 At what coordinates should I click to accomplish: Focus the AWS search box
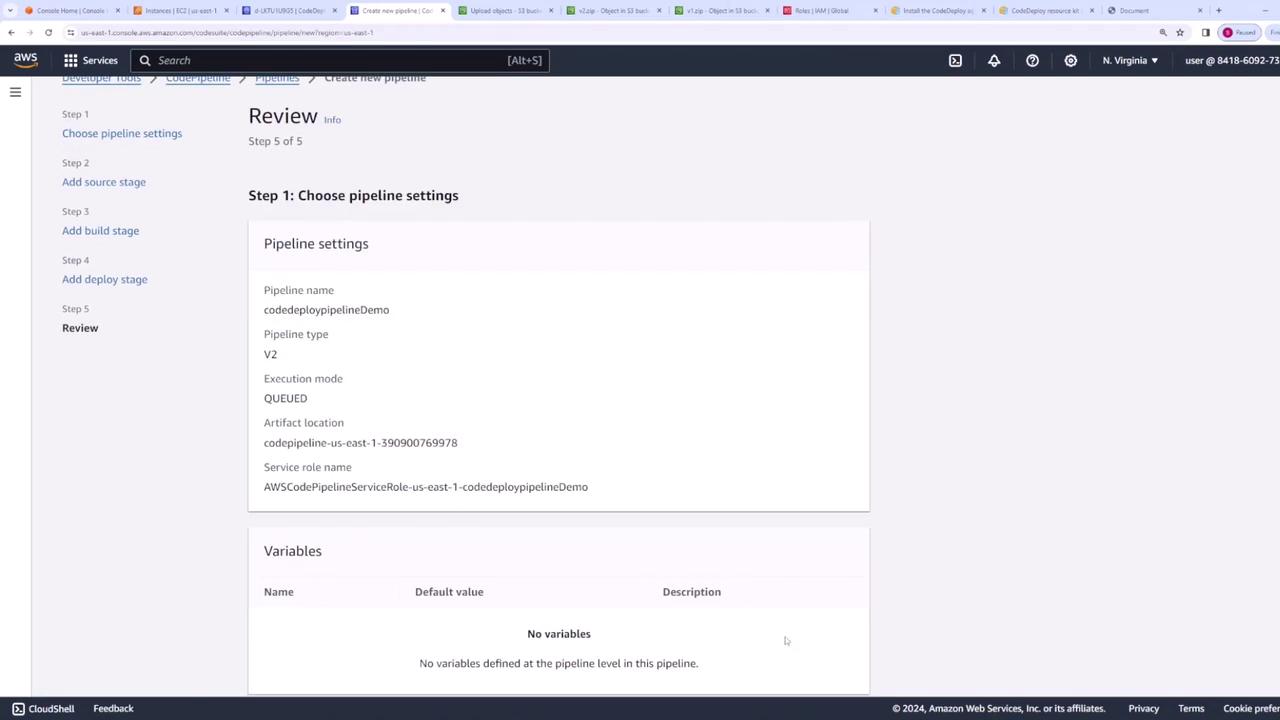click(340, 60)
